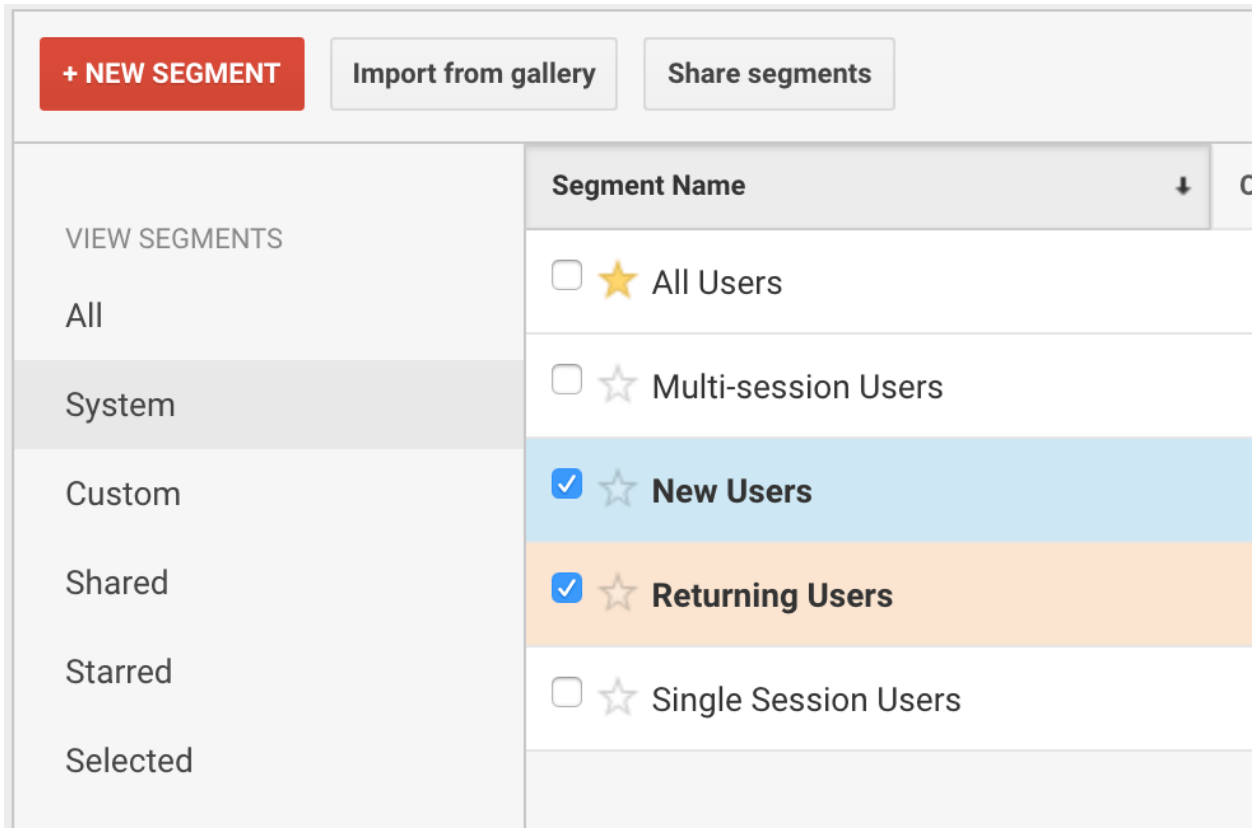View Shared segments in sidebar
Screen dimensions: 1258x836
point(117,583)
